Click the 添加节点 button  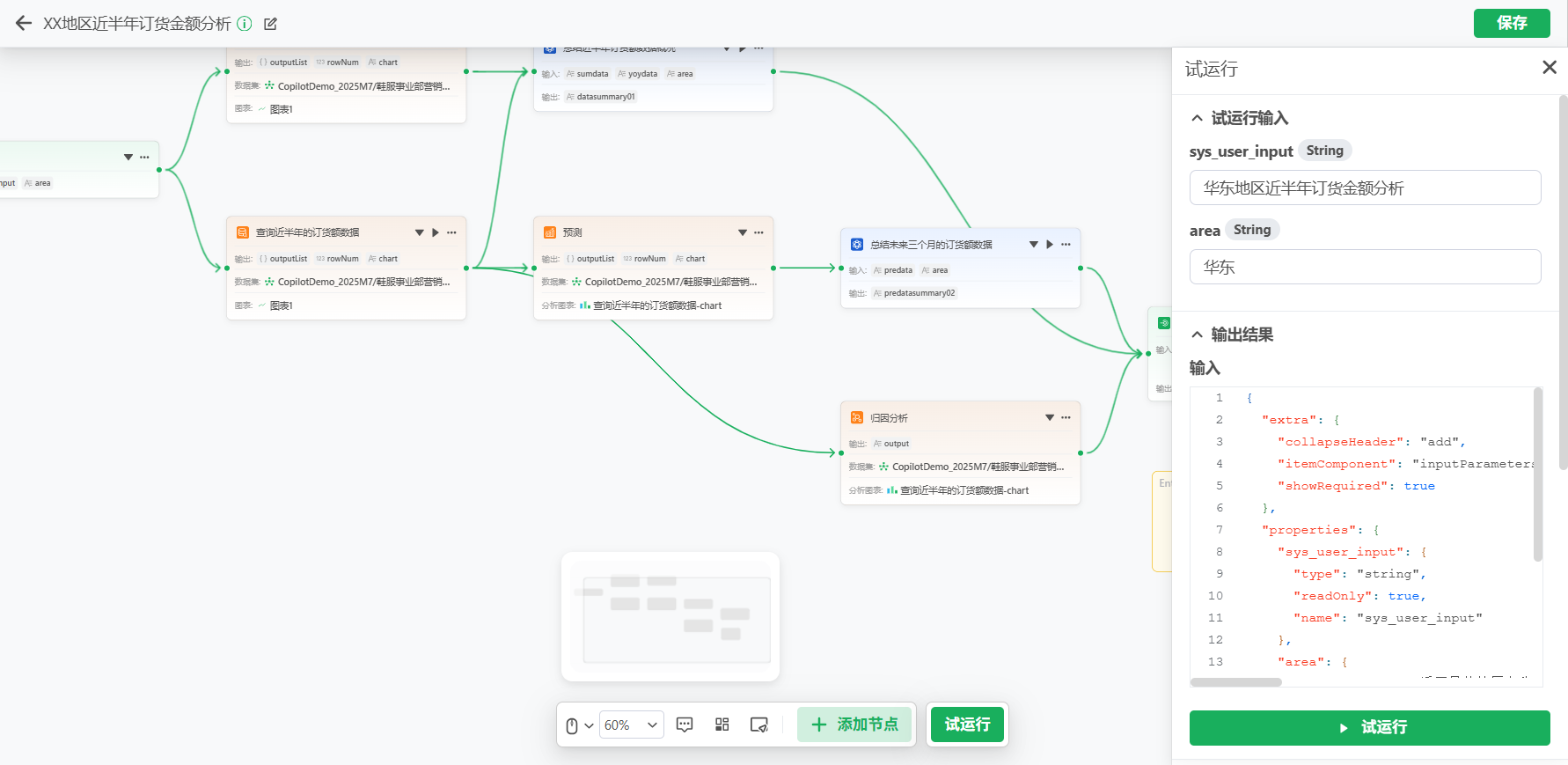tap(854, 725)
